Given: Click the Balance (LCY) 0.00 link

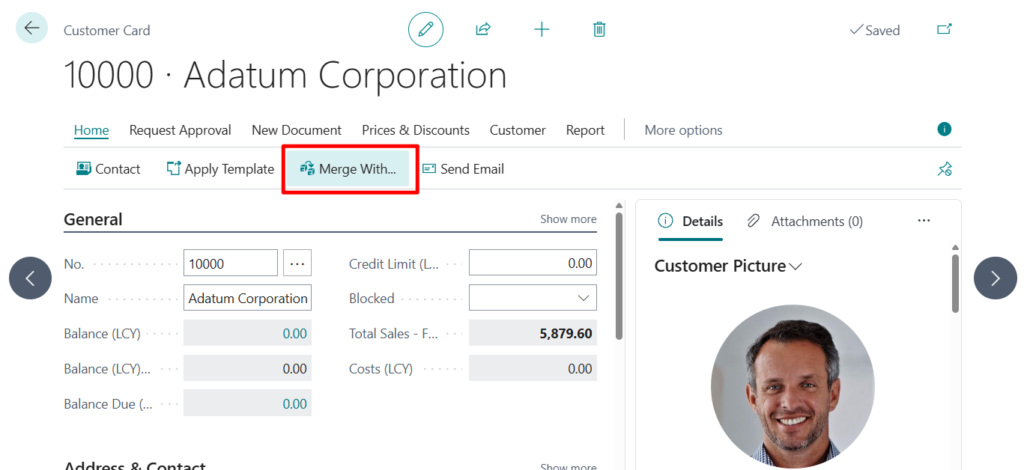Looking at the screenshot, I should (x=294, y=334).
